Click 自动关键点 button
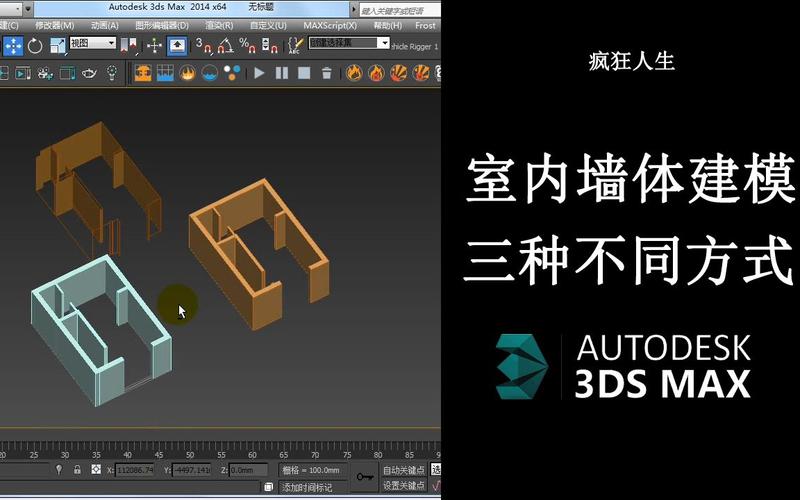 pyautogui.click(x=404, y=470)
